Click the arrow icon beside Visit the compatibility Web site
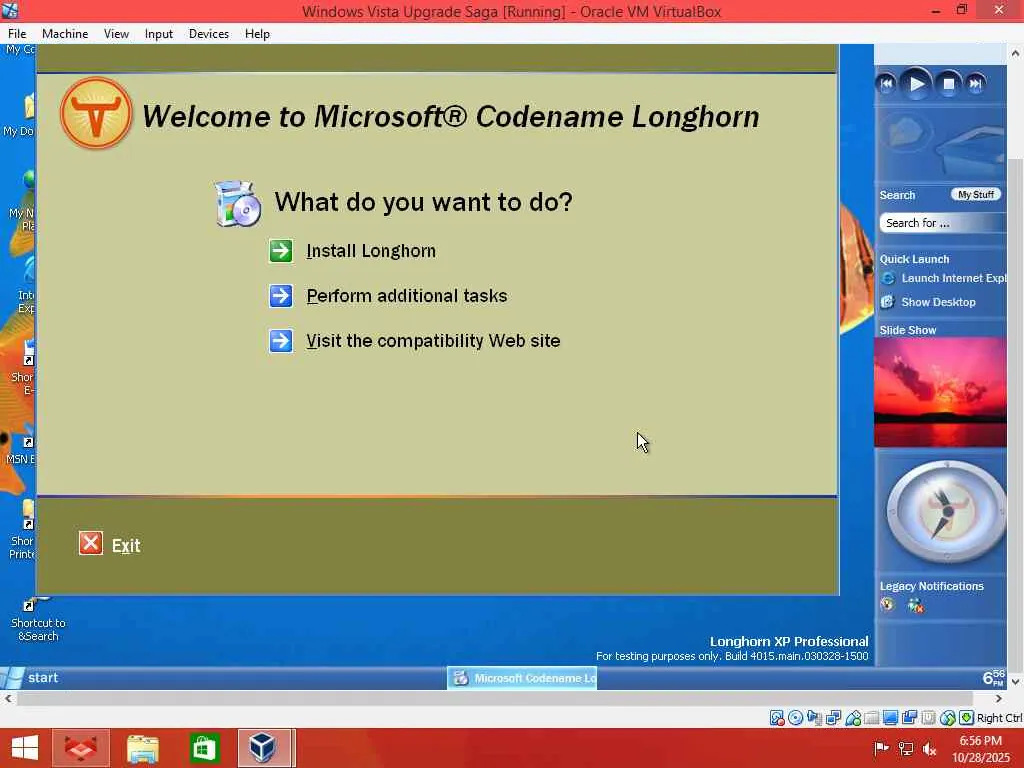 (x=281, y=341)
